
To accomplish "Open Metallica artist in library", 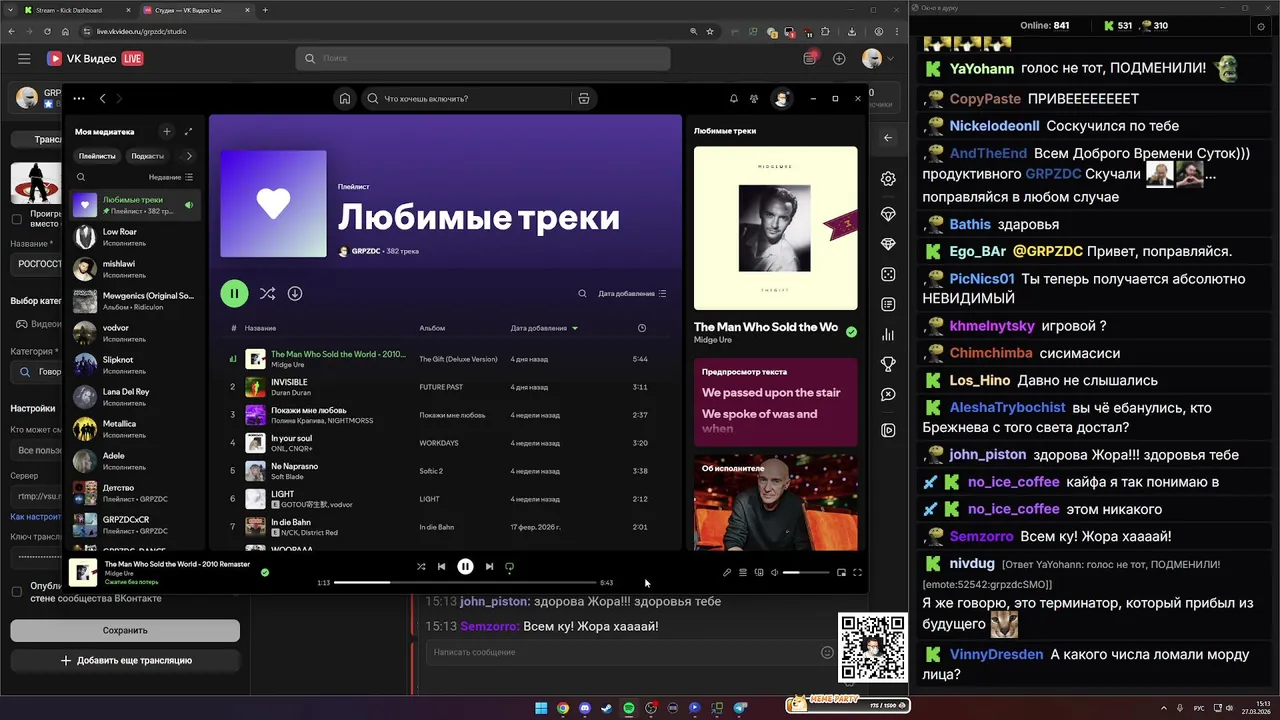I will (x=136, y=429).
